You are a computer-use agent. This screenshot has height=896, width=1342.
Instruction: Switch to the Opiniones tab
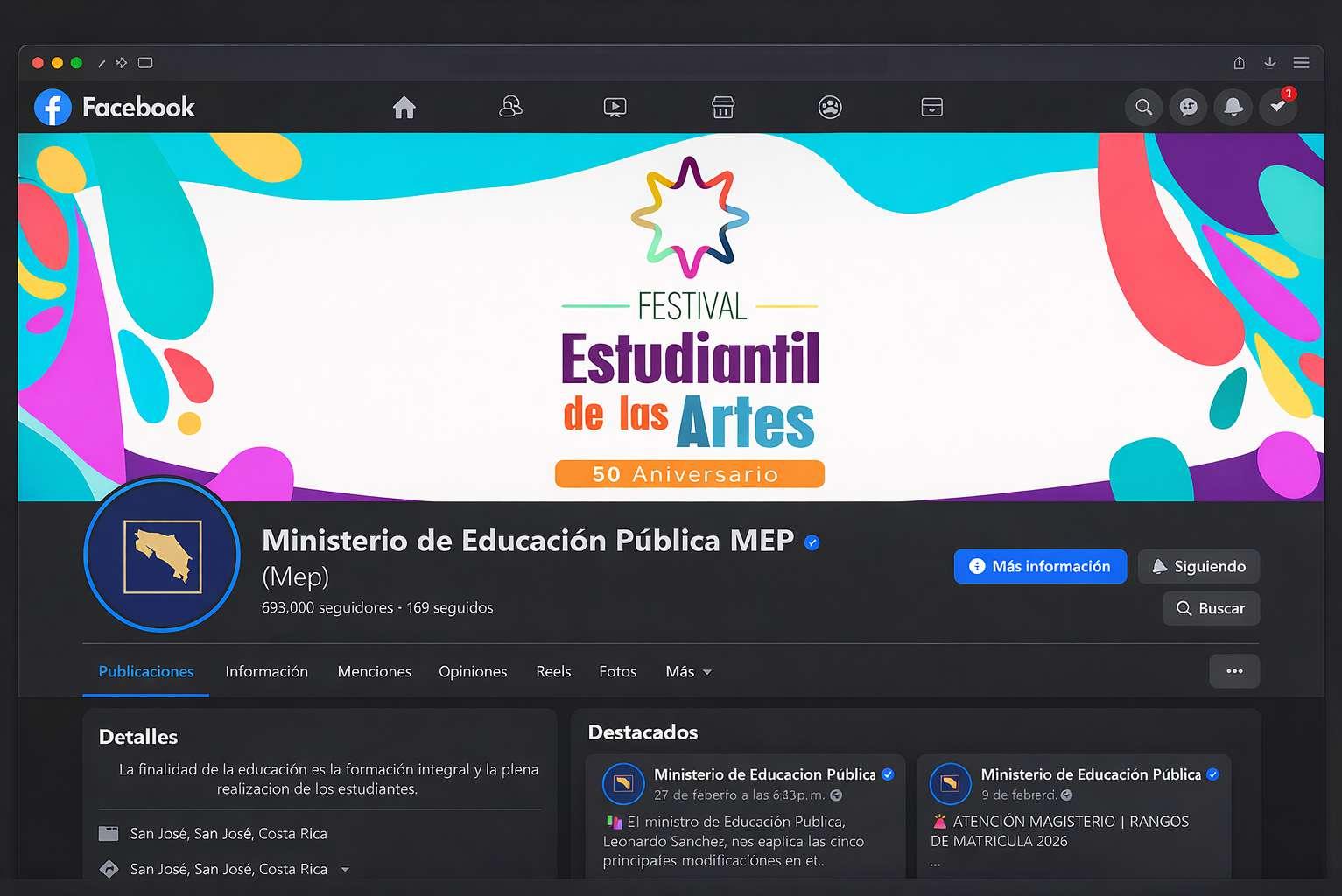tap(473, 672)
